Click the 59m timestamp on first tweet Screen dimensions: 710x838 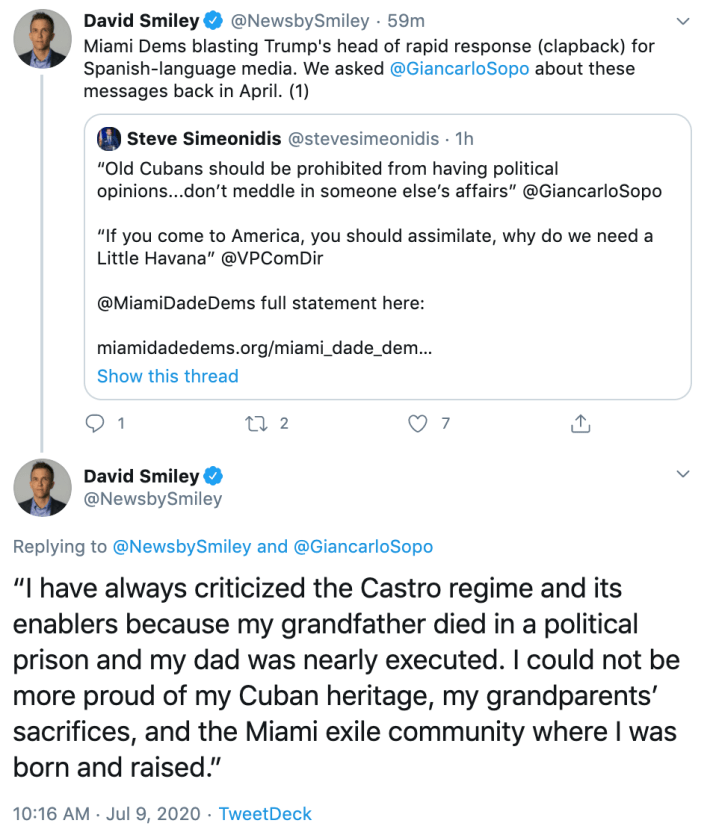point(406,21)
